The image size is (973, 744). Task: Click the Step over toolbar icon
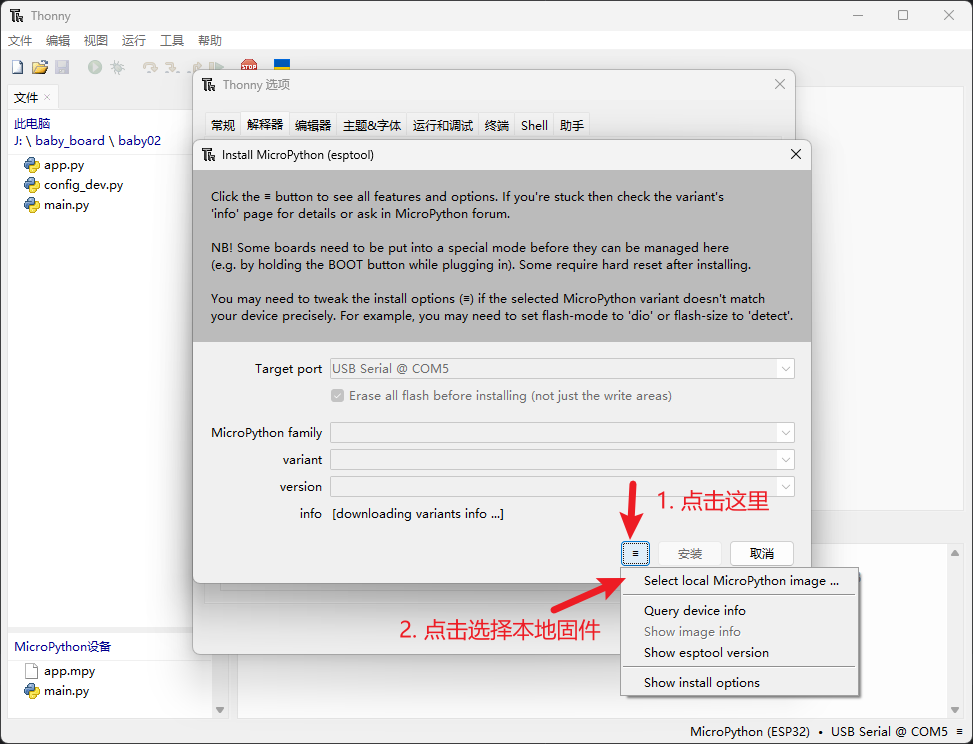pos(150,67)
